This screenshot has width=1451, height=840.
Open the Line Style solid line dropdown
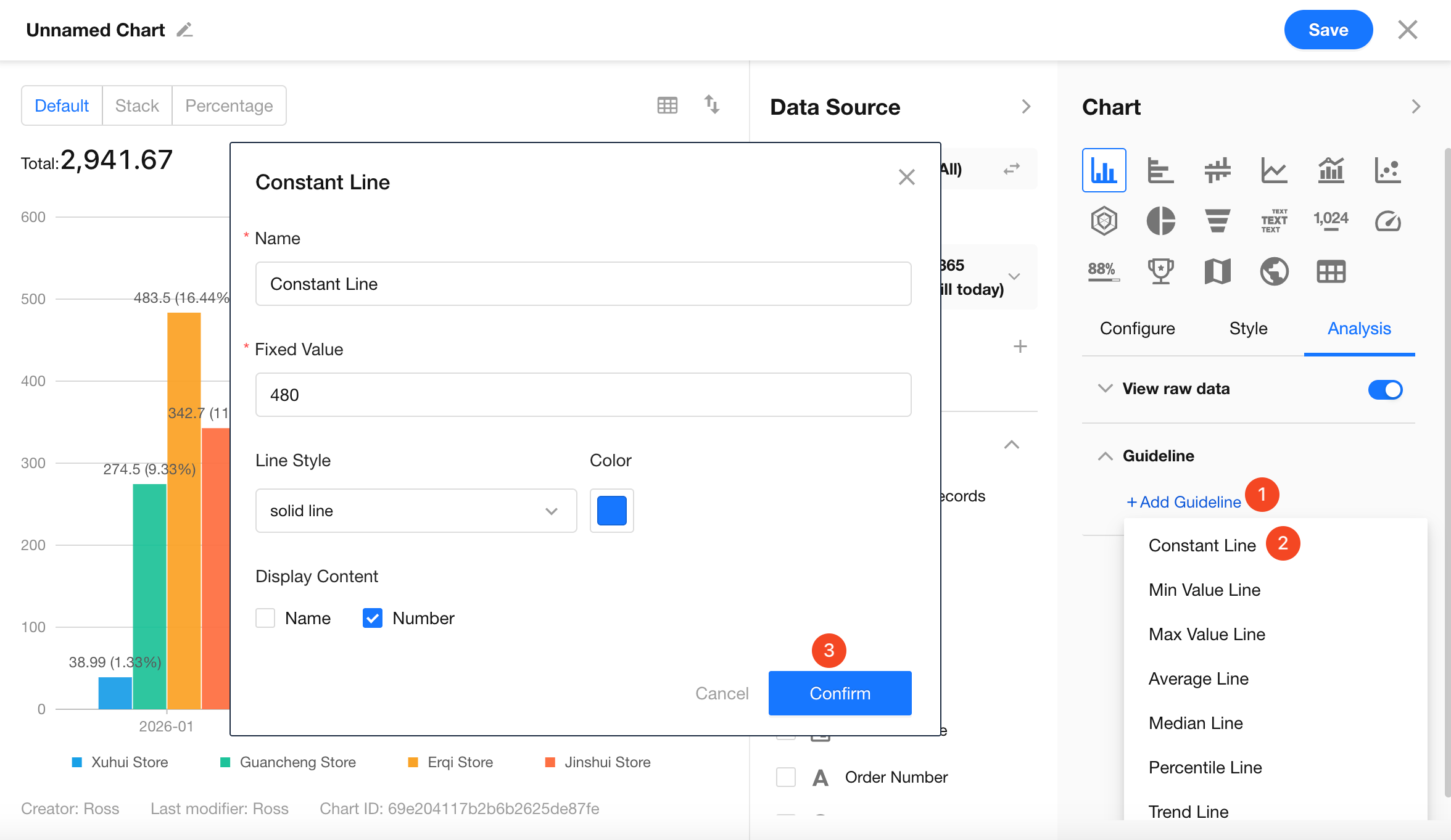416,511
